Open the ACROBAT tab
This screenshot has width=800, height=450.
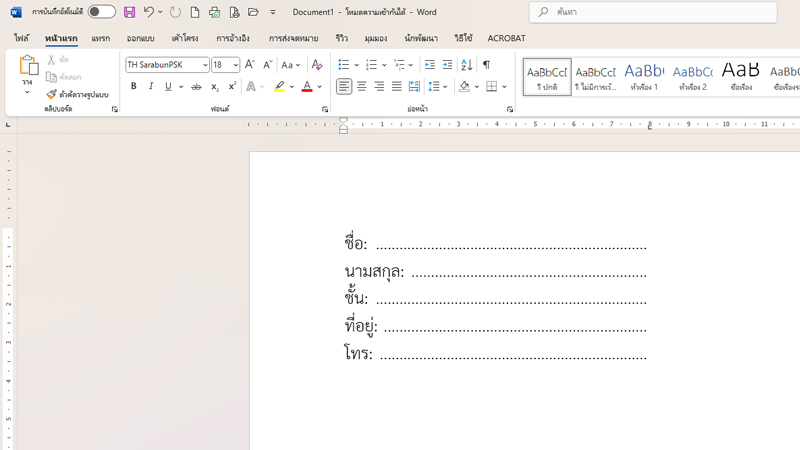(506, 38)
